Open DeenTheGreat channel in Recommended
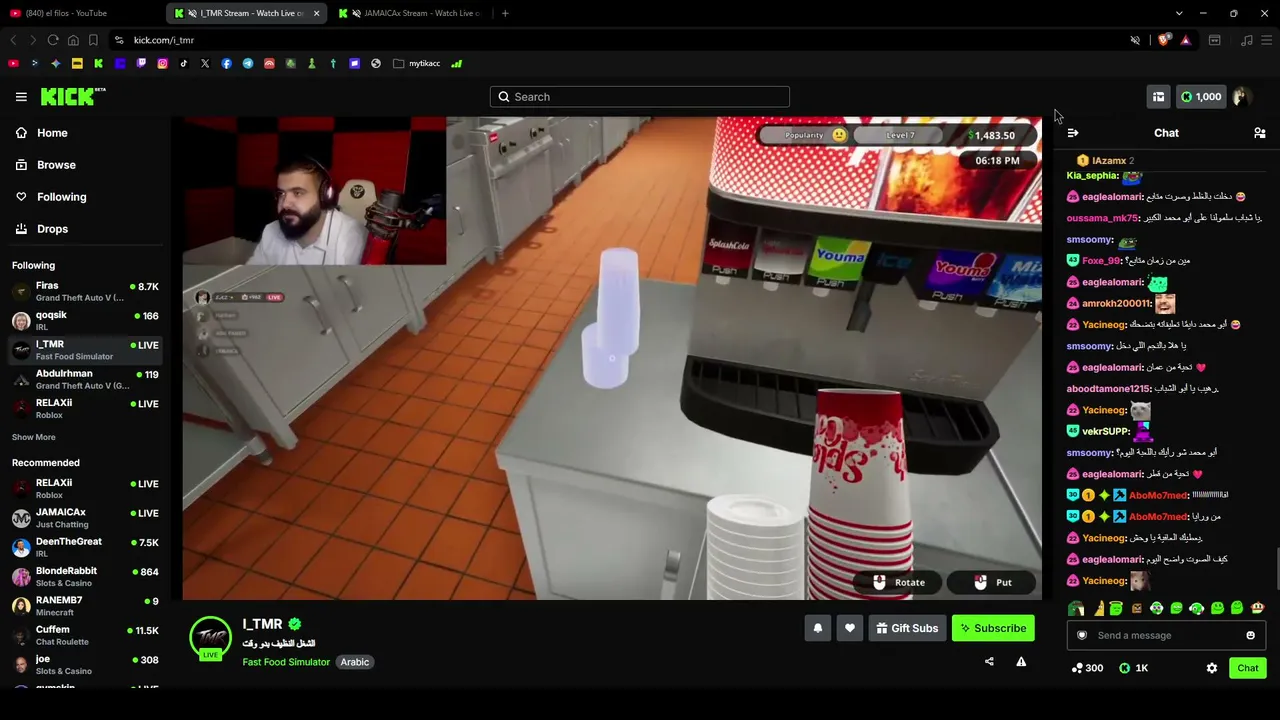Image resolution: width=1280 pixels, height=720 pixels. coord(85,547)
